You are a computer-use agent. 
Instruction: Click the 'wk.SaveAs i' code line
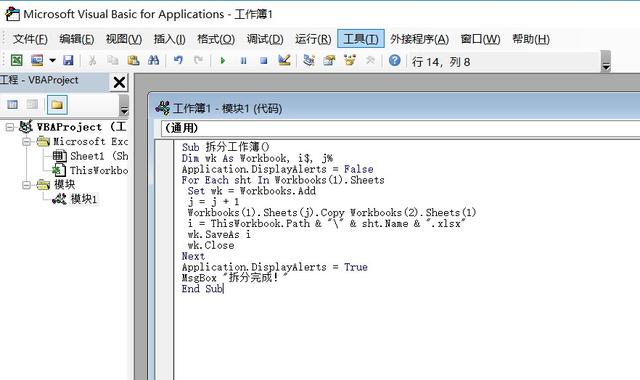(x=219, y=234)
